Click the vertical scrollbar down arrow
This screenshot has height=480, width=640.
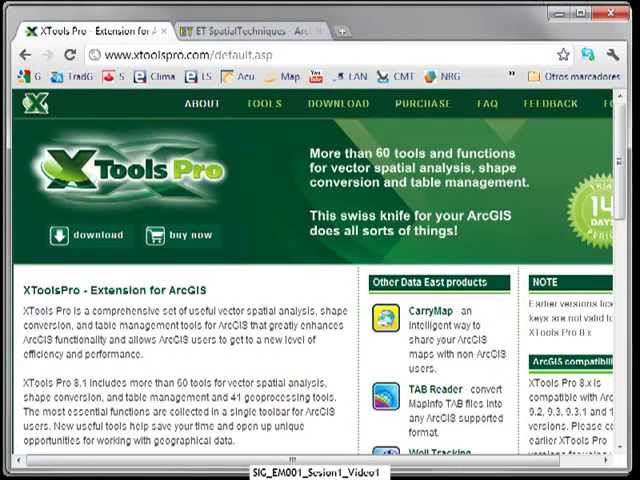coord(620,447)
